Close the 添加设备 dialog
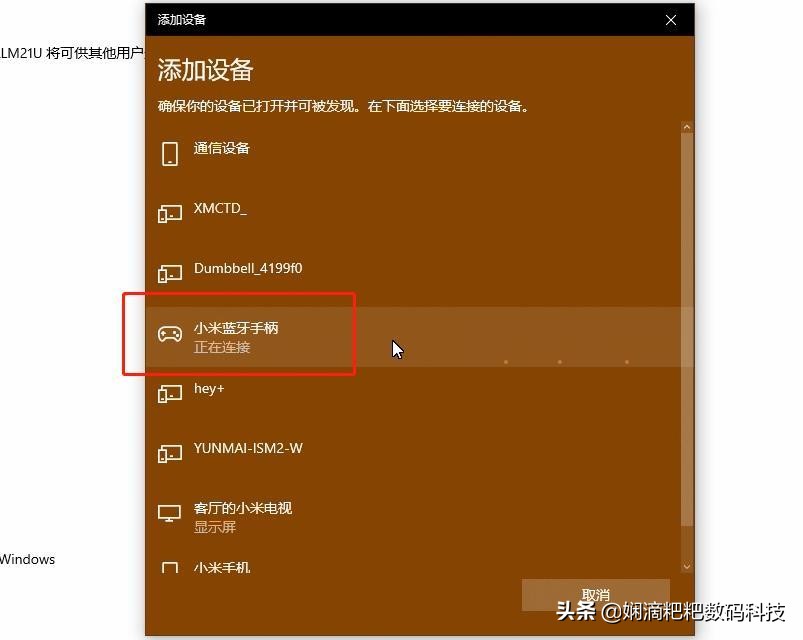Viewport: 803px width, 640px height. (x=670, y=20)
